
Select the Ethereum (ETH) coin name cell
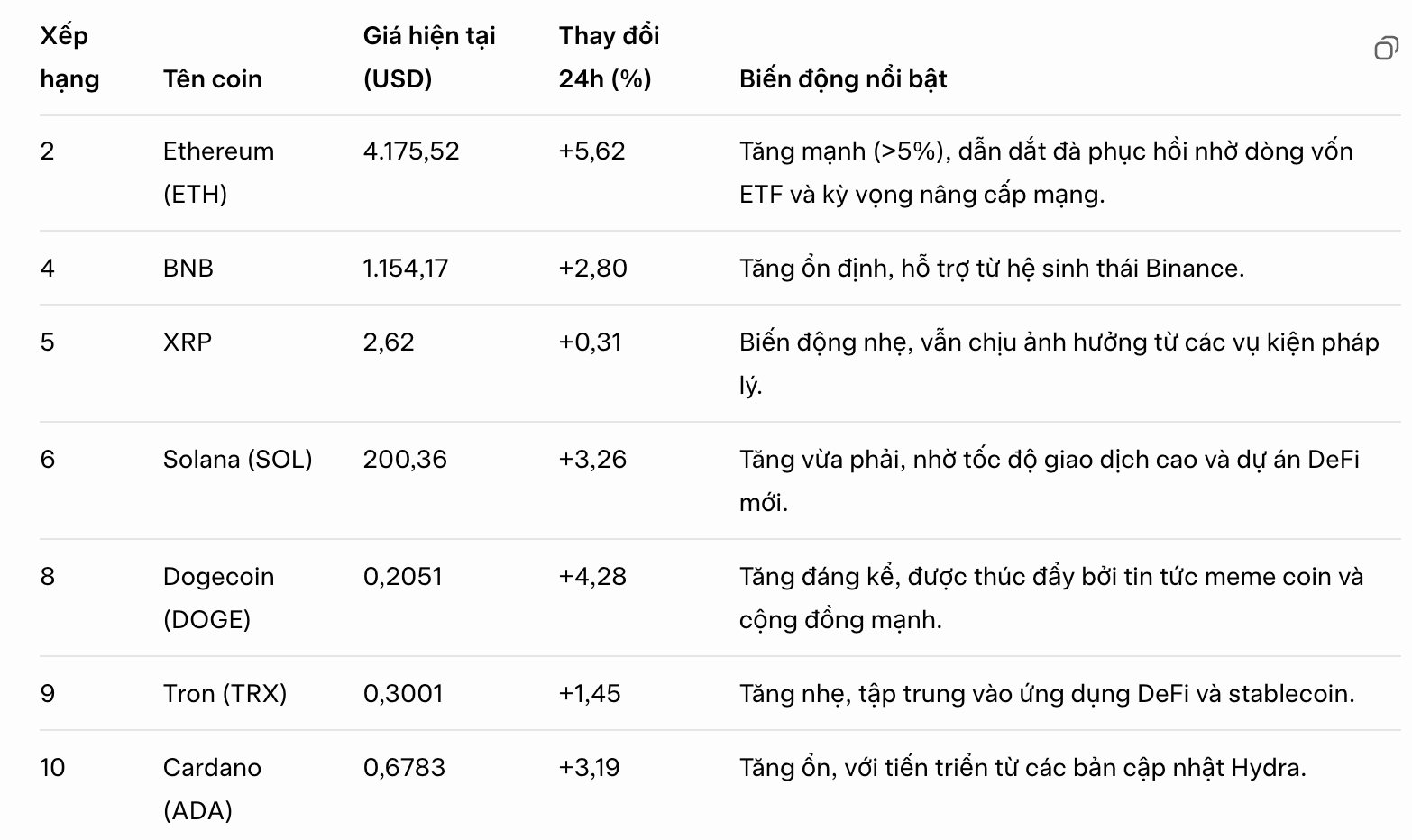tap(218, 172)
